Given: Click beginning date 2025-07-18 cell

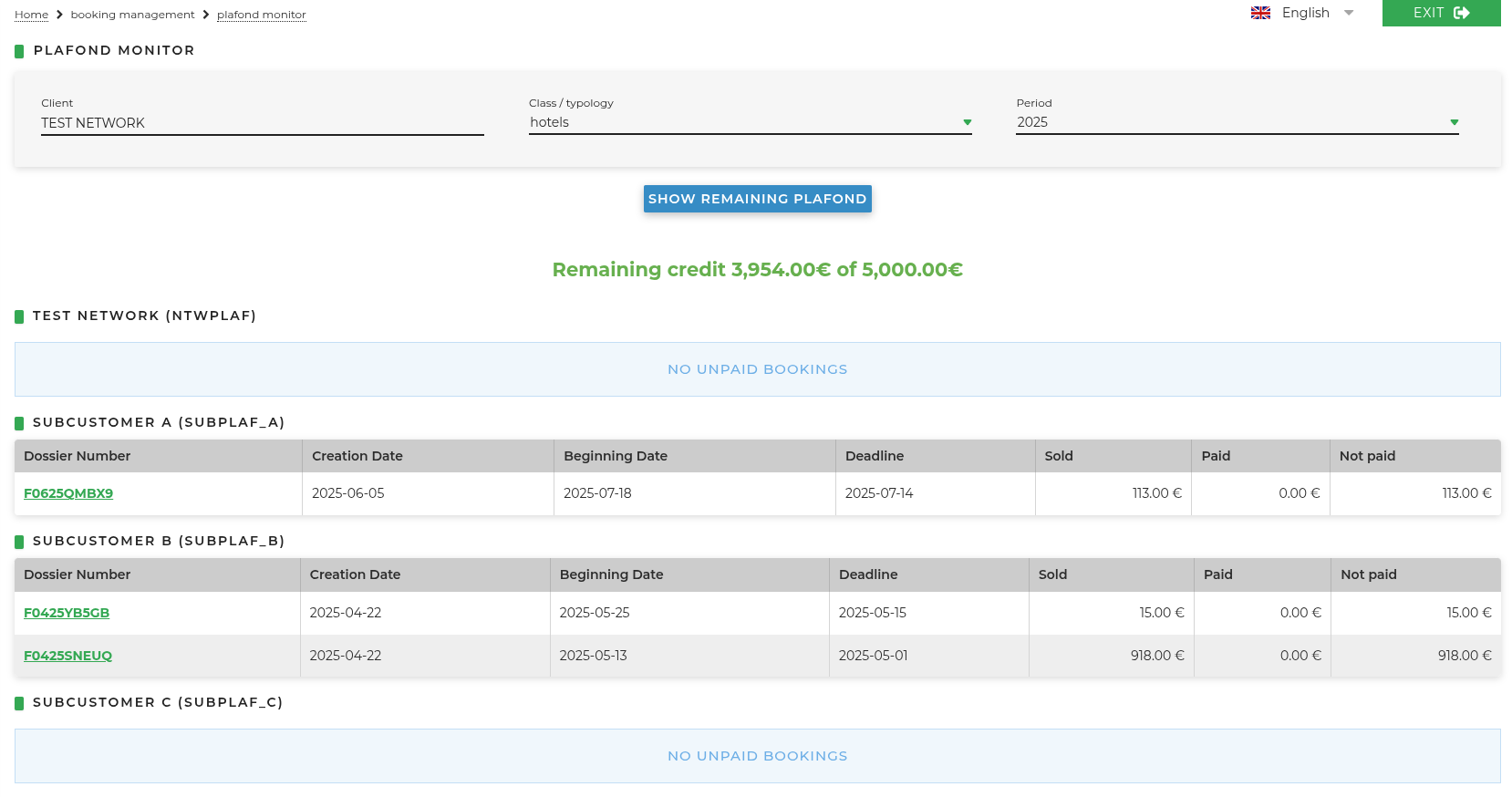Looking at the screenshot, I should pos(694,493).
